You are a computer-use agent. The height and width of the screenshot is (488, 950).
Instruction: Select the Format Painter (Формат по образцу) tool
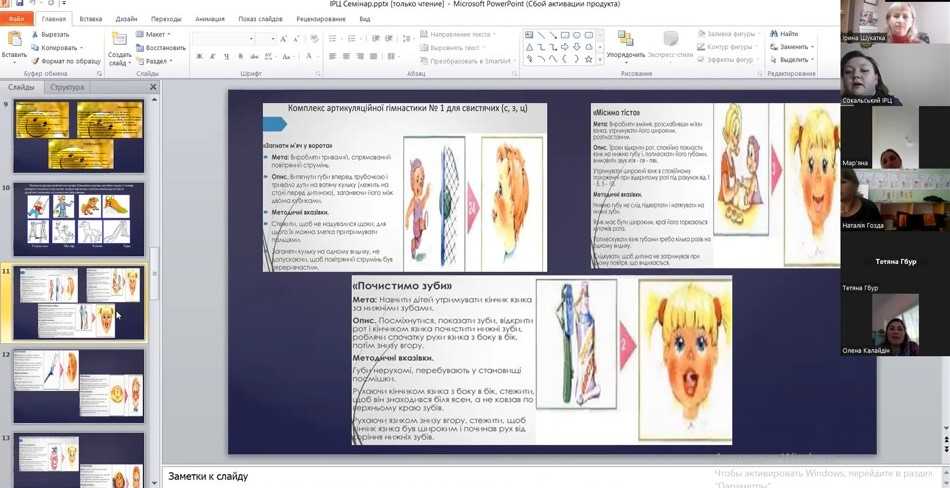click(x=35, y=60)
